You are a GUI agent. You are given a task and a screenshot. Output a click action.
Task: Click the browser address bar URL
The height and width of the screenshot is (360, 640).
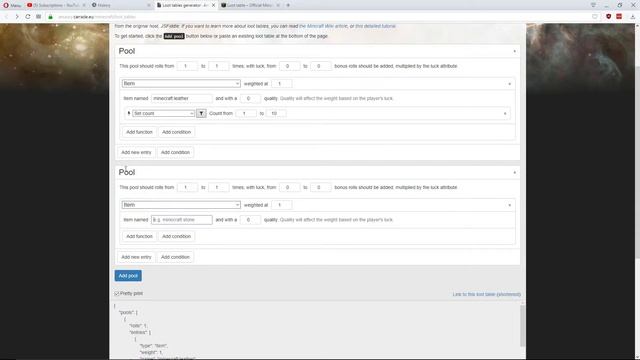point(97,17)
